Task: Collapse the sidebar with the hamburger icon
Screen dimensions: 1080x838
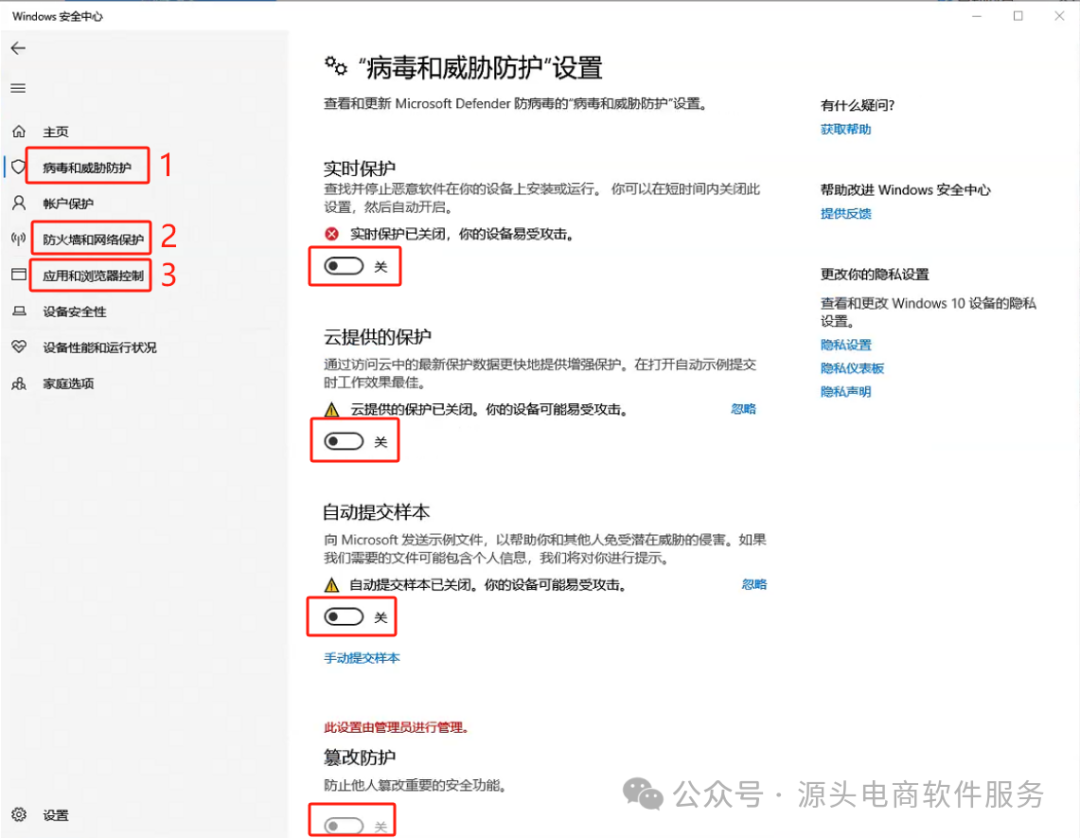Action: pyautogui.click(x=17, y=87)
